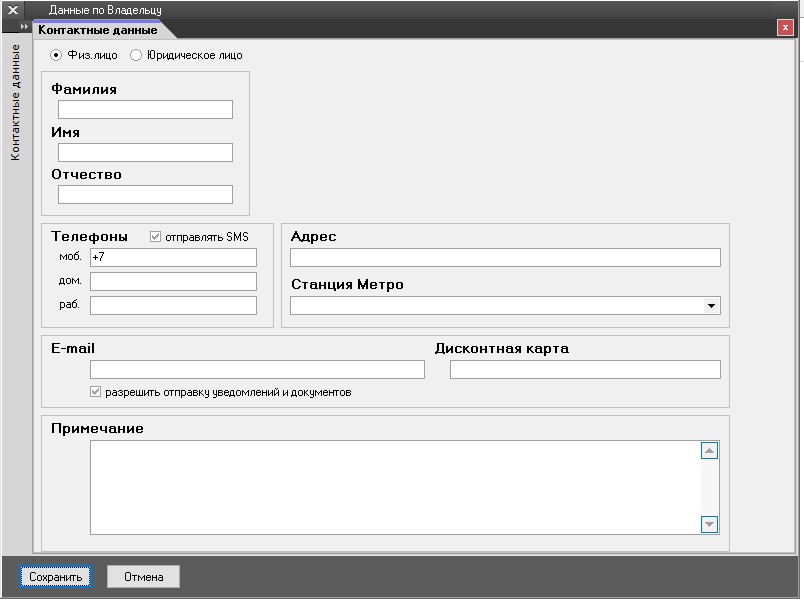Click the Примечание scroll up arrow
This screenshot has width=804, height=601.
(709, 451)
